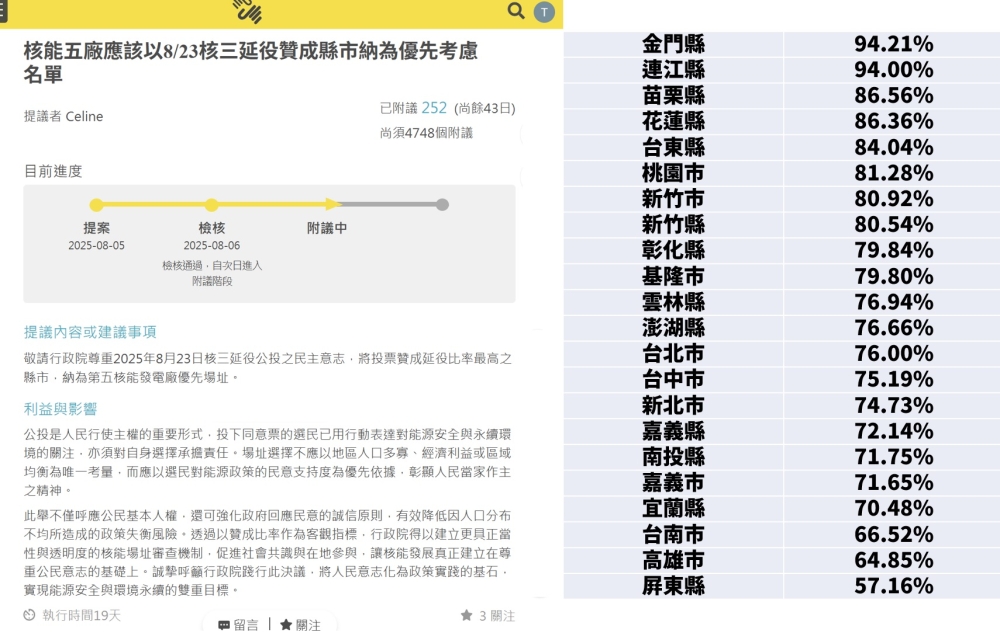Click the 提議內容或建議事項 heading
This screenshot has height=633, width=1000.
90,332
